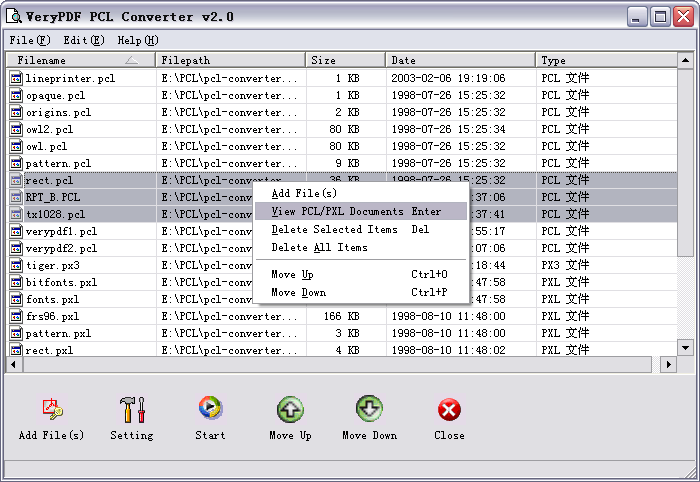Viewport: 700px width, 482px height.
Task: Select the frs96.pxl filename
Action: point(52,316)
